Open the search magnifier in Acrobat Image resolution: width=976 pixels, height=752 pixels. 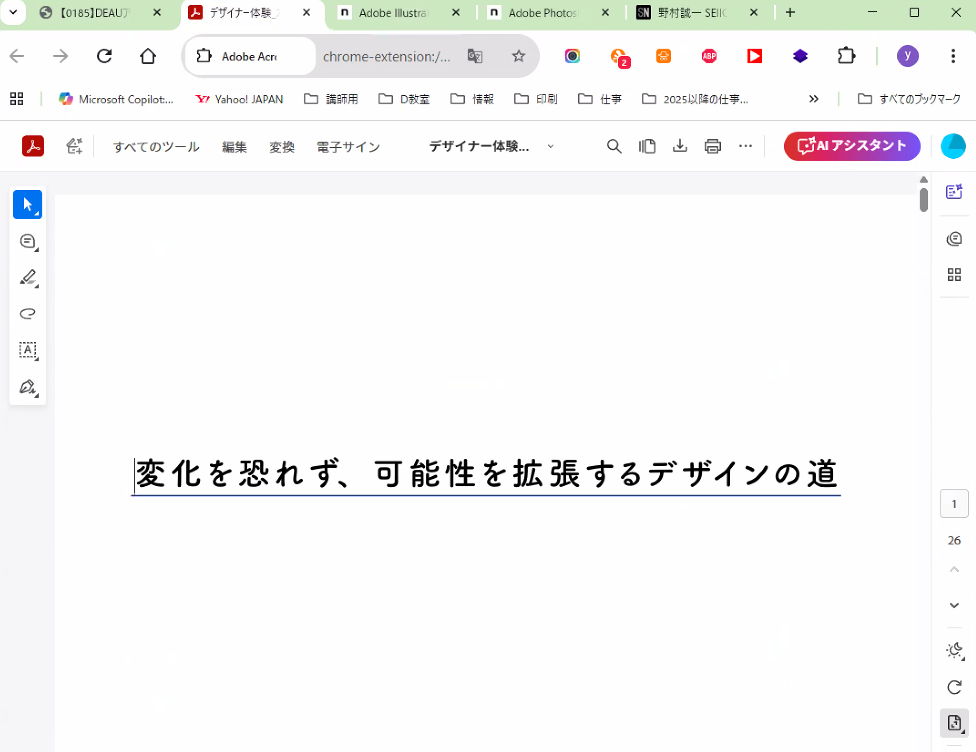(x=614, y=146)
